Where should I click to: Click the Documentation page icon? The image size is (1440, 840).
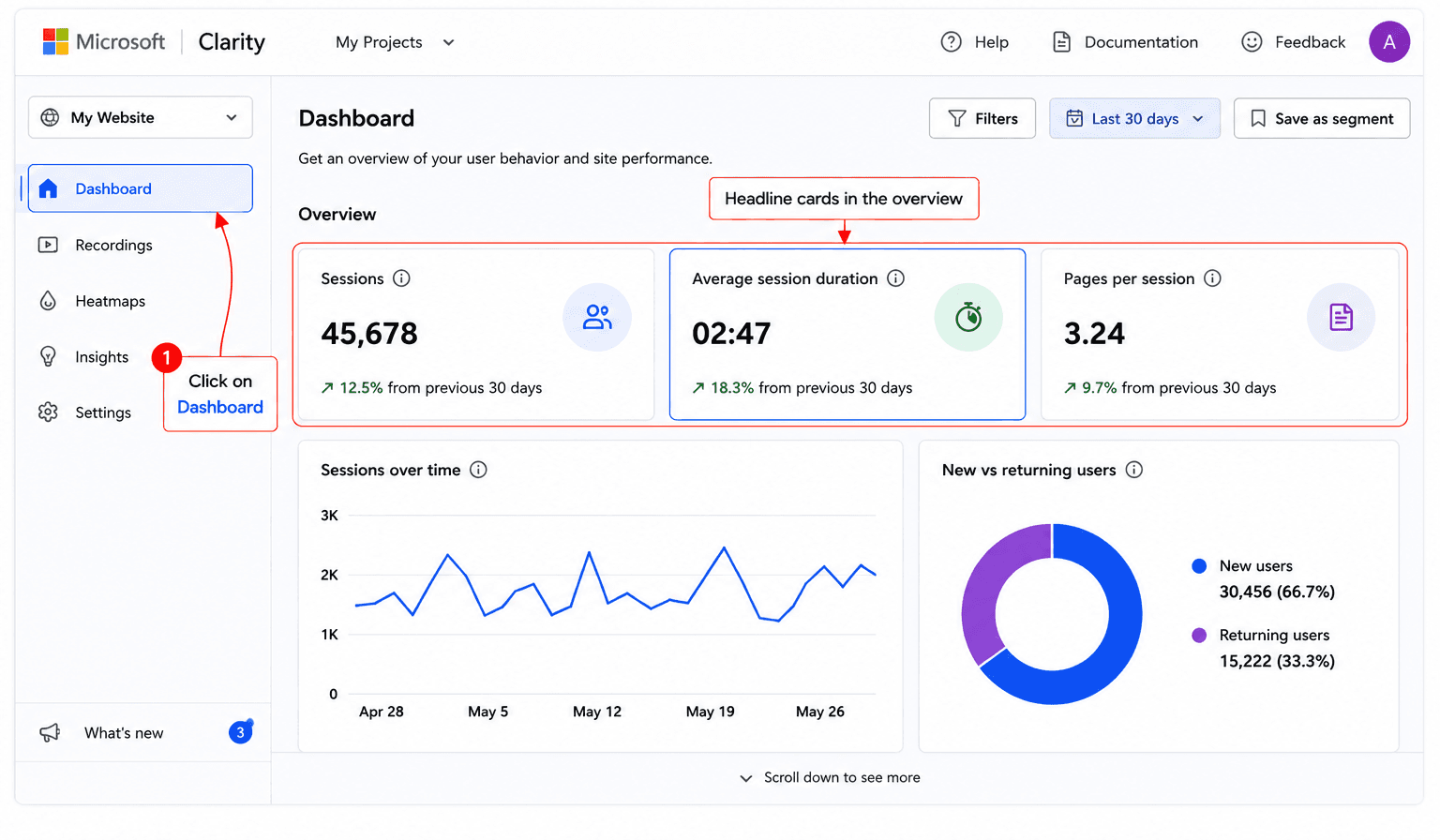1061,42
